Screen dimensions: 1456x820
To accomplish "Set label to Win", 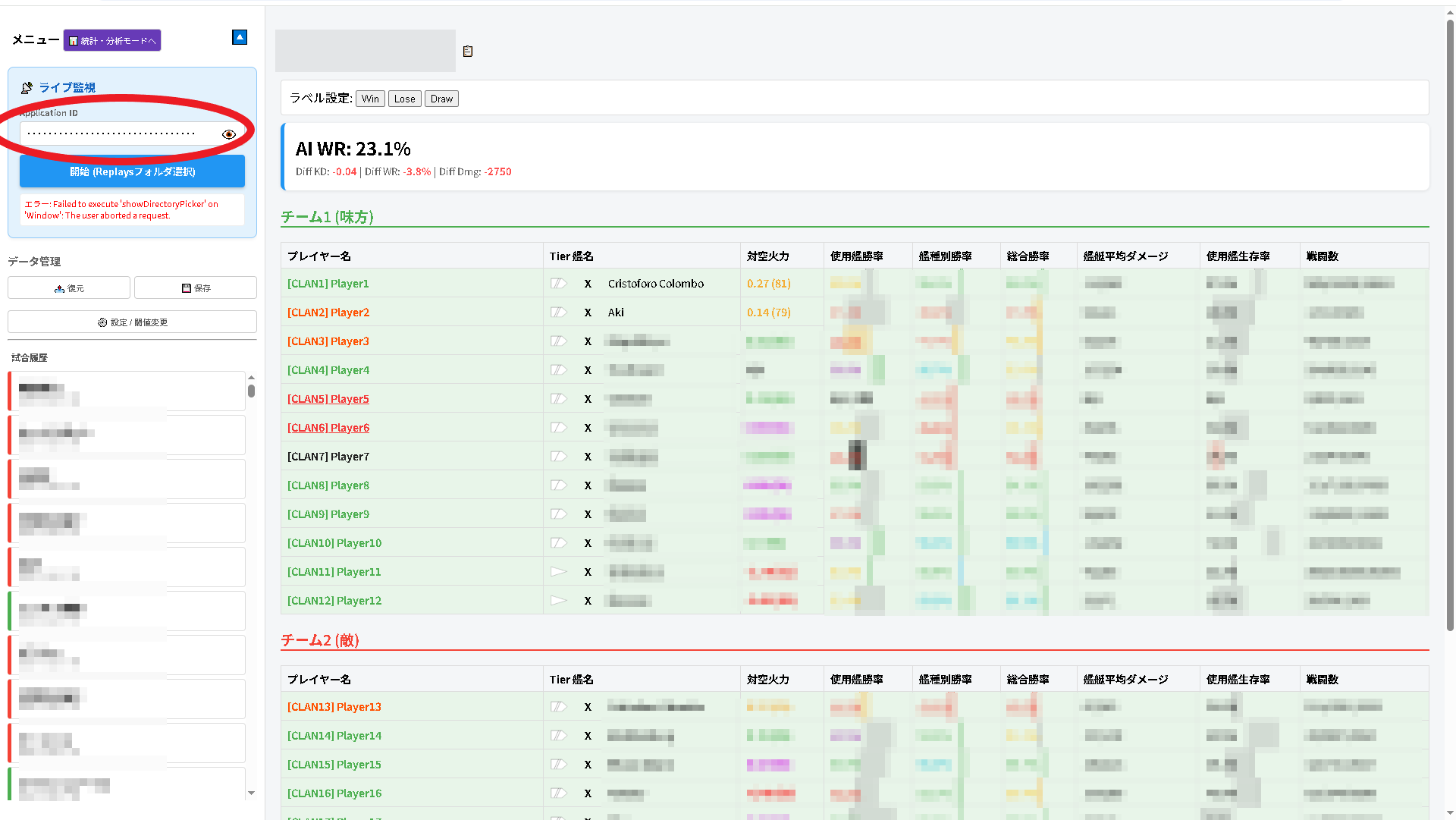I will [370, 99].
